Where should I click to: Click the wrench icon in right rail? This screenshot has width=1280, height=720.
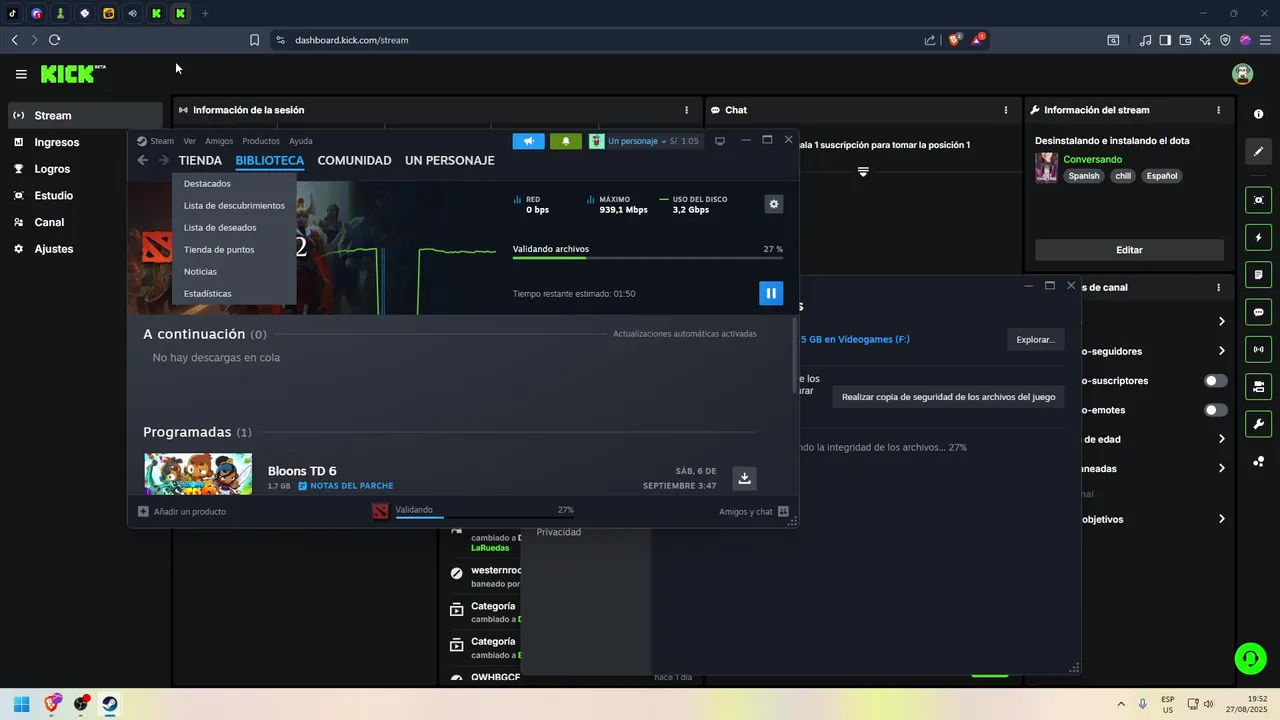pyautogui.click(x=1258, y=423)
